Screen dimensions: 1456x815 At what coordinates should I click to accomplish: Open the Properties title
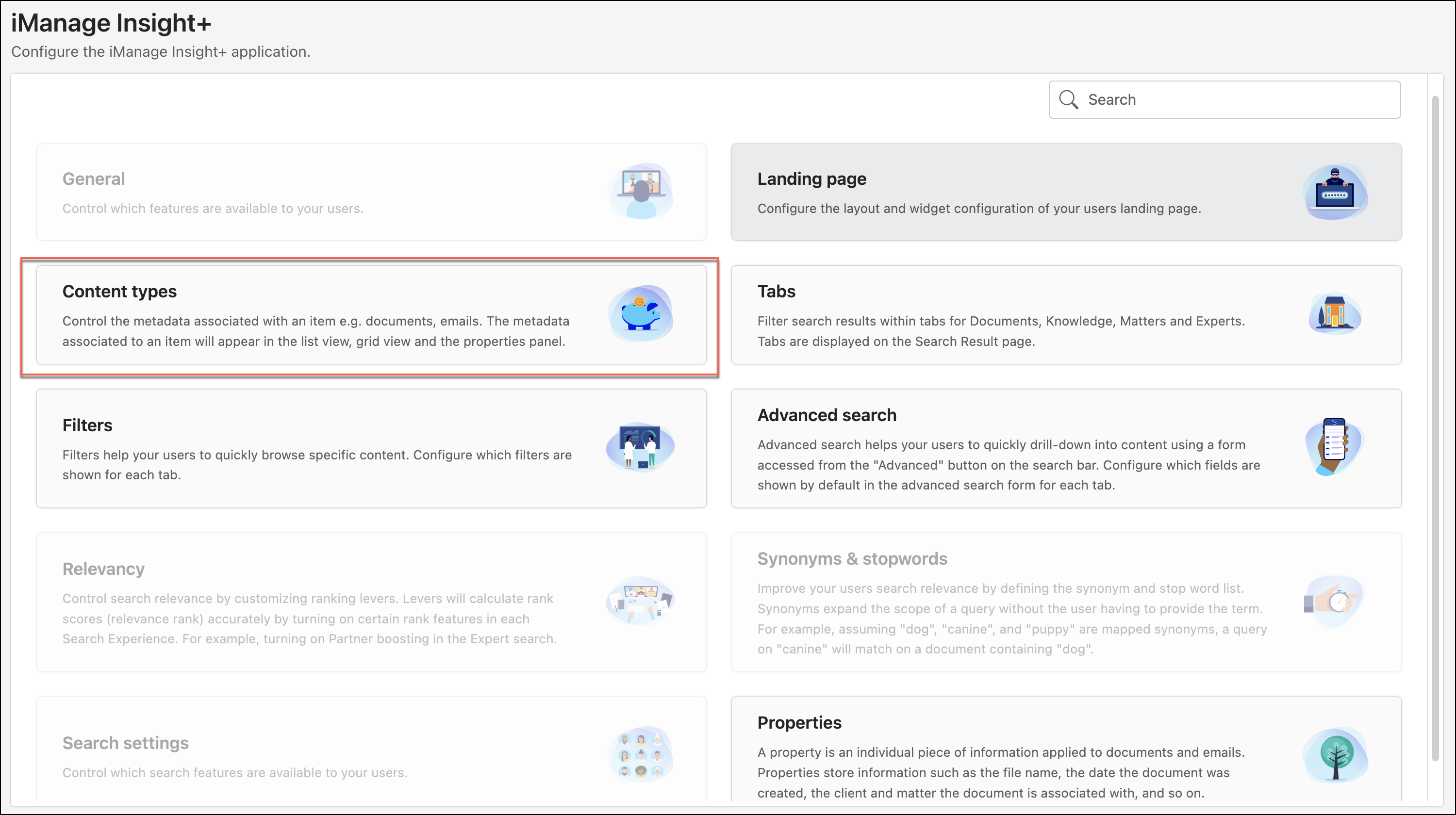click(799, 723)
